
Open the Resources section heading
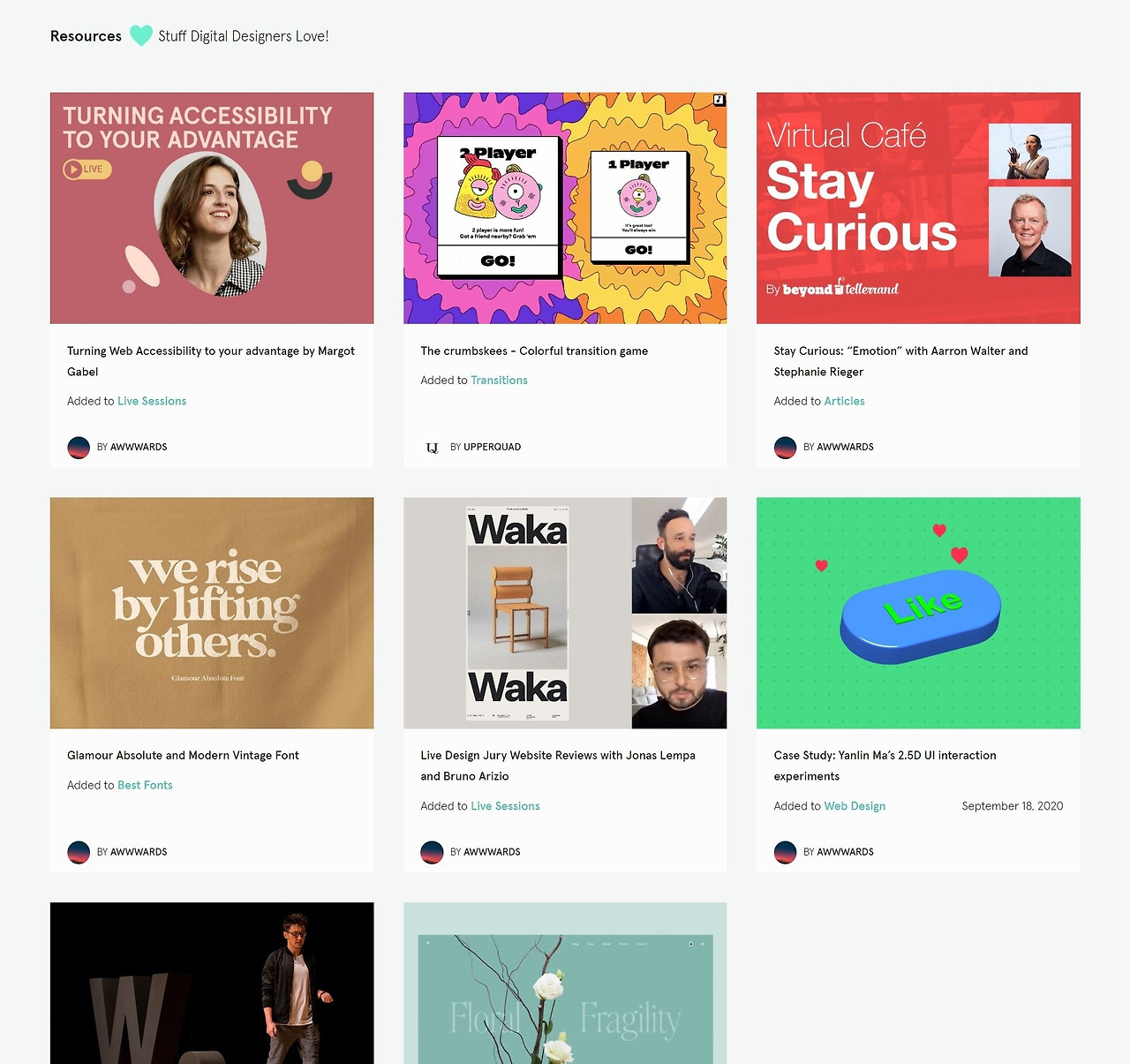pos(86,36)
